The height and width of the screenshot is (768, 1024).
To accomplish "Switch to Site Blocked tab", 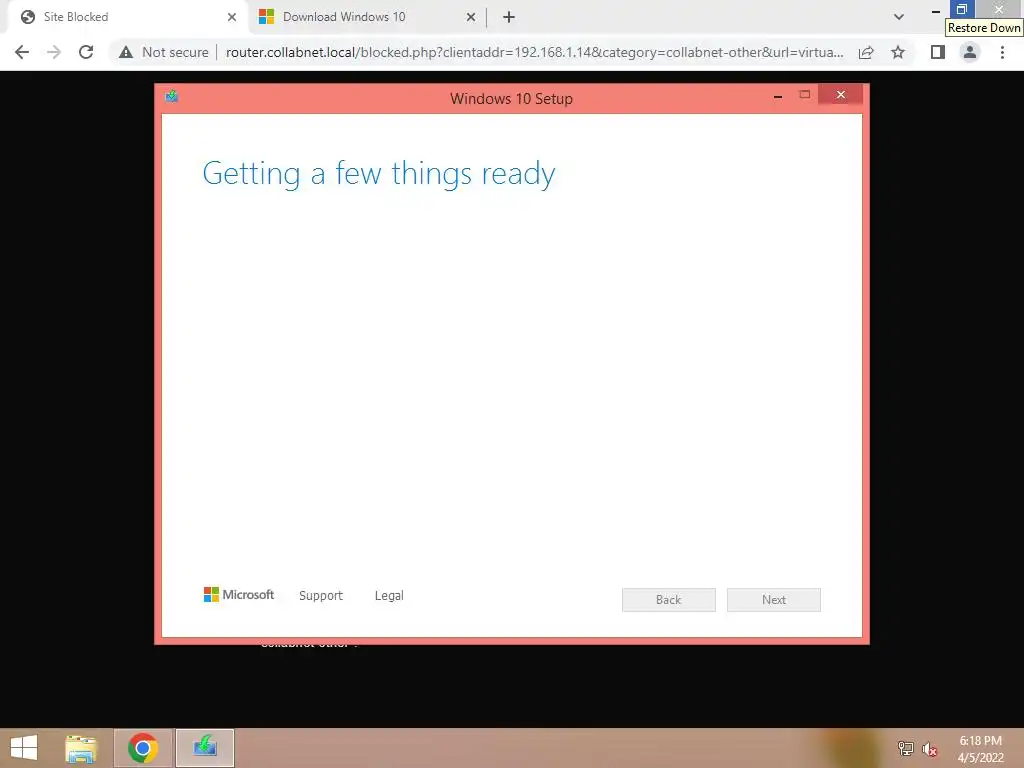I will (x=128, y=17).
